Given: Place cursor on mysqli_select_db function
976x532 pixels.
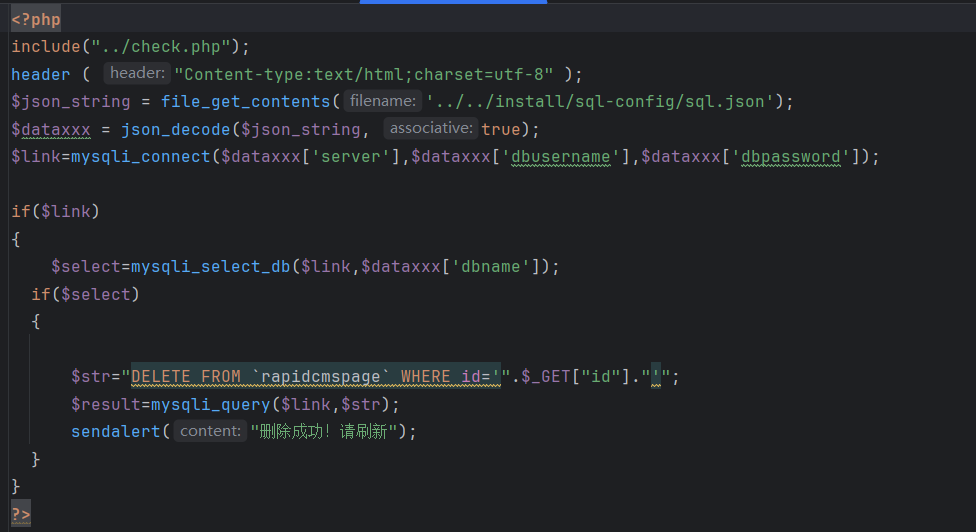Looking at the screenshot, I should coord(210,266).
